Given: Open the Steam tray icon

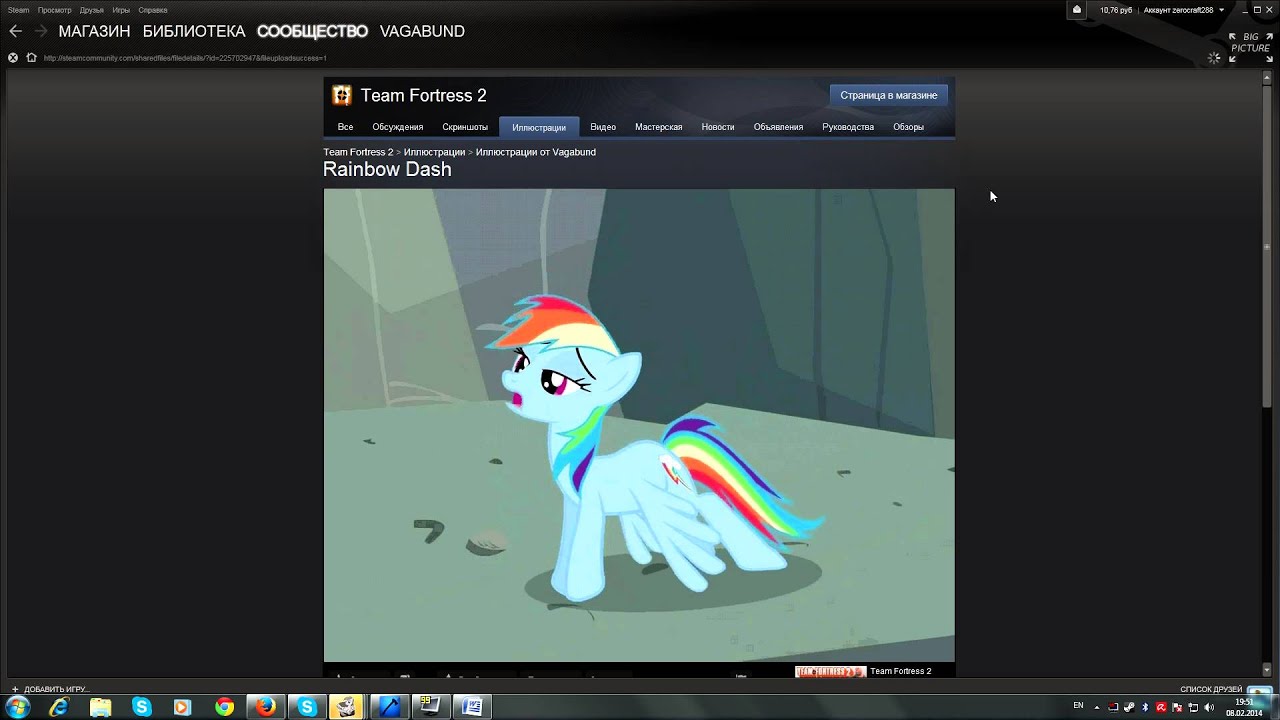Looking at the screenshot, I should click(x=1129, y=707).
